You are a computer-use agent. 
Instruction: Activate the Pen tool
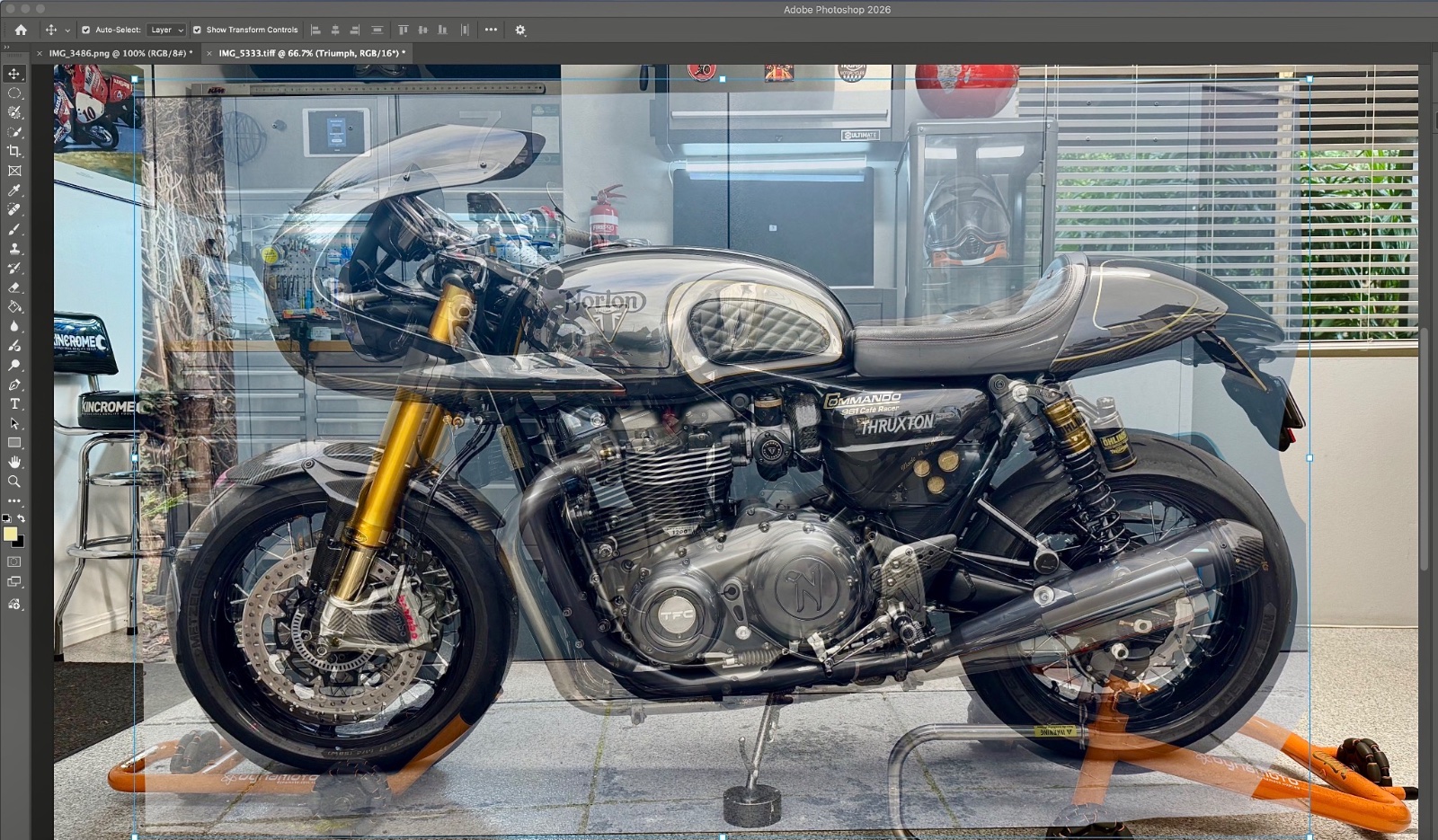14,385
